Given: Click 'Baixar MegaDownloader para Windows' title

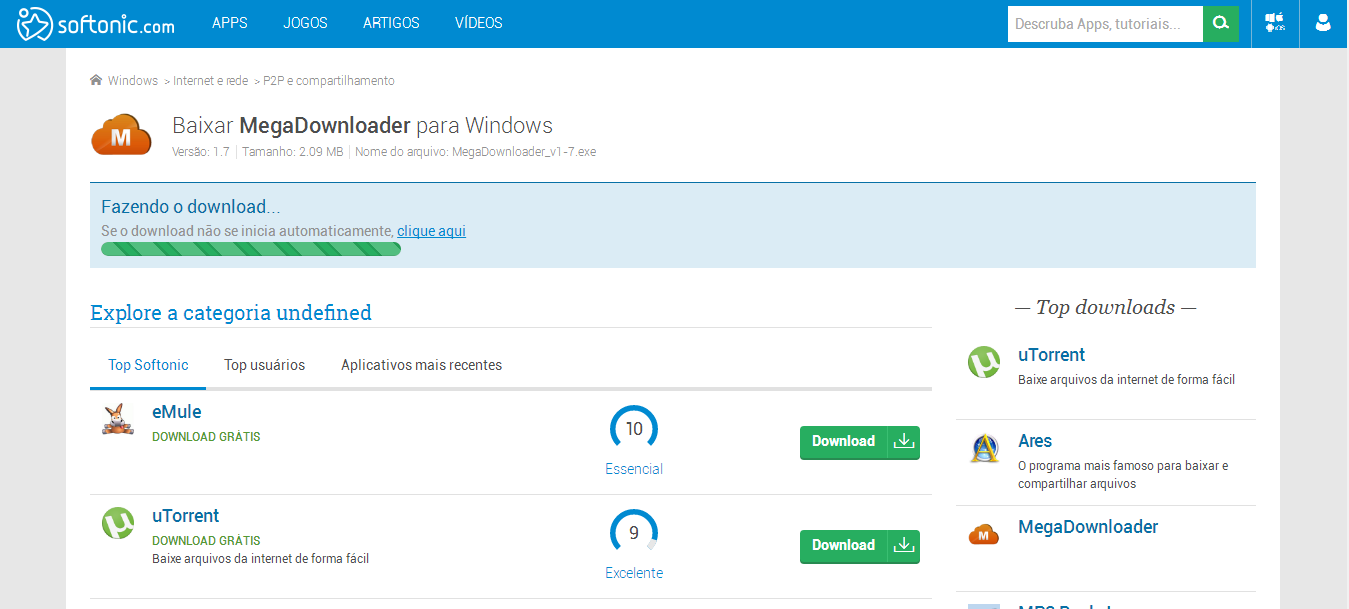Looking at the screenshot, I should coord(362,126).
